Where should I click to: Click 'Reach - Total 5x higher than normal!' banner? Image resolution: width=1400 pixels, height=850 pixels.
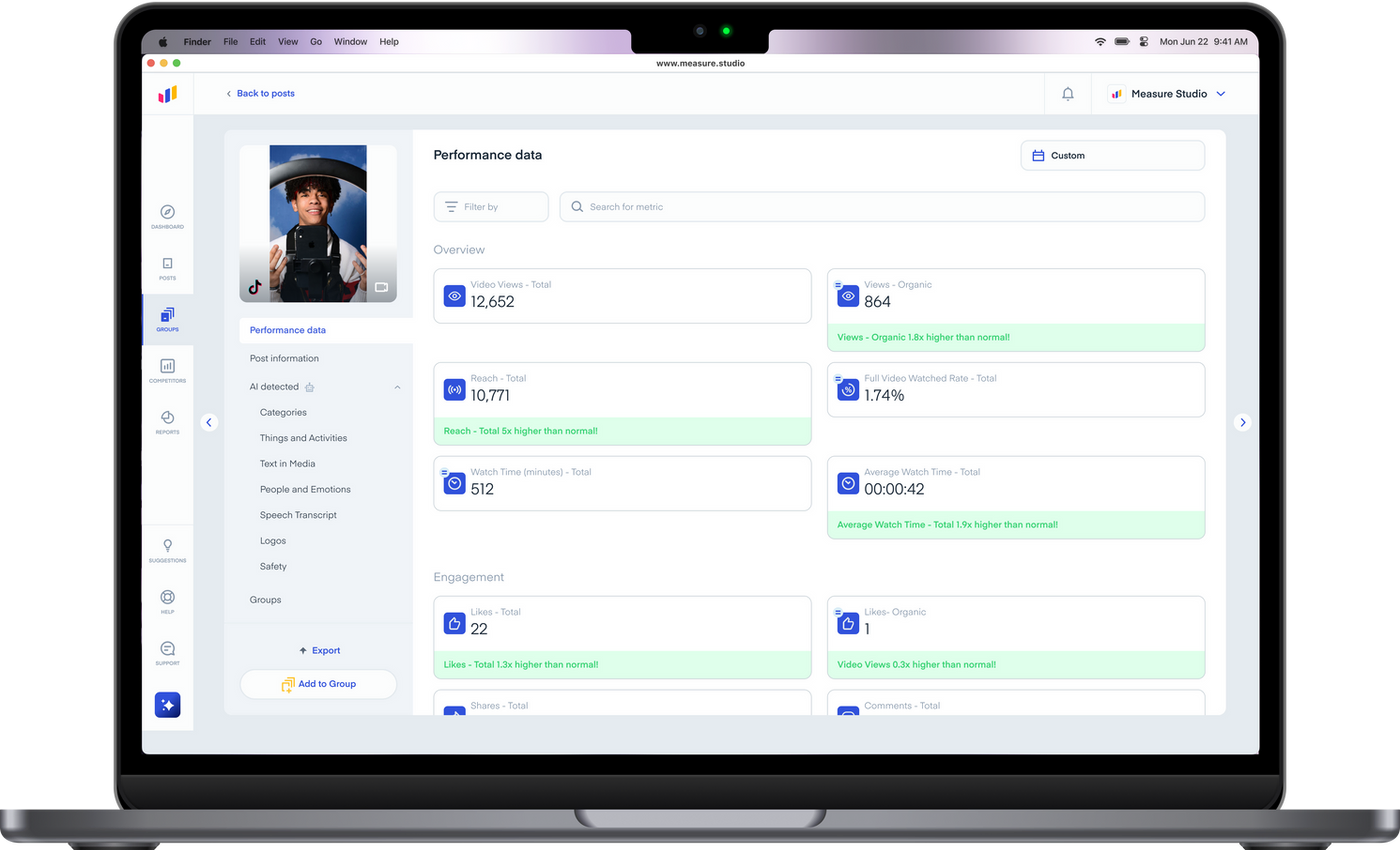pos(622,431)
